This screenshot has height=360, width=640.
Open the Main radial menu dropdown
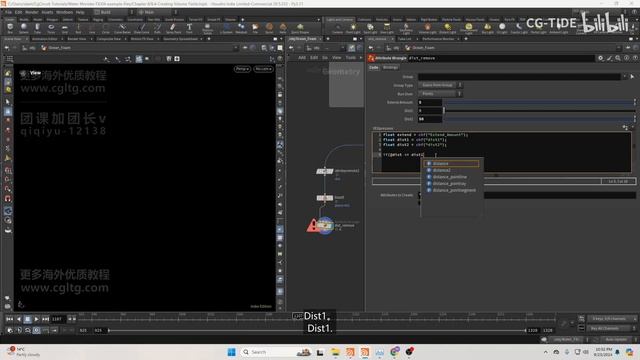coord(157,12)
